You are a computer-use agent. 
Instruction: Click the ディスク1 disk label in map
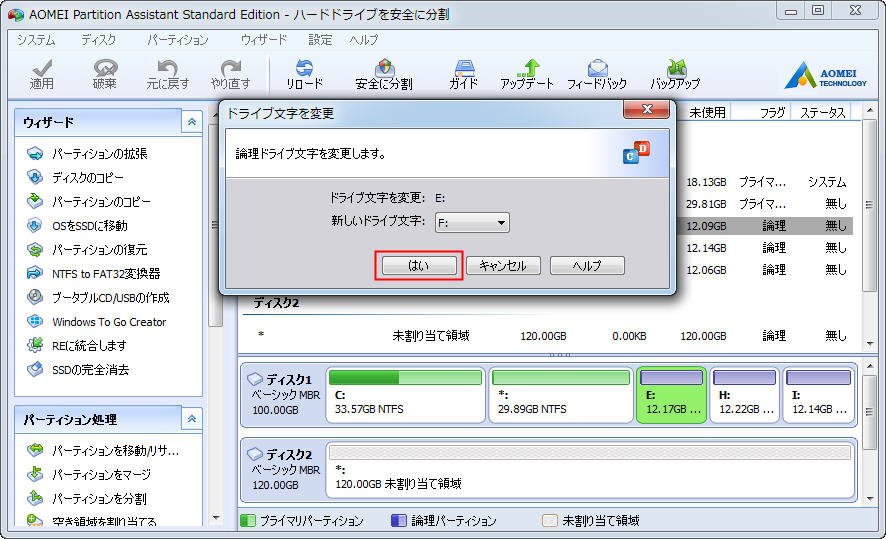[282, 394]
